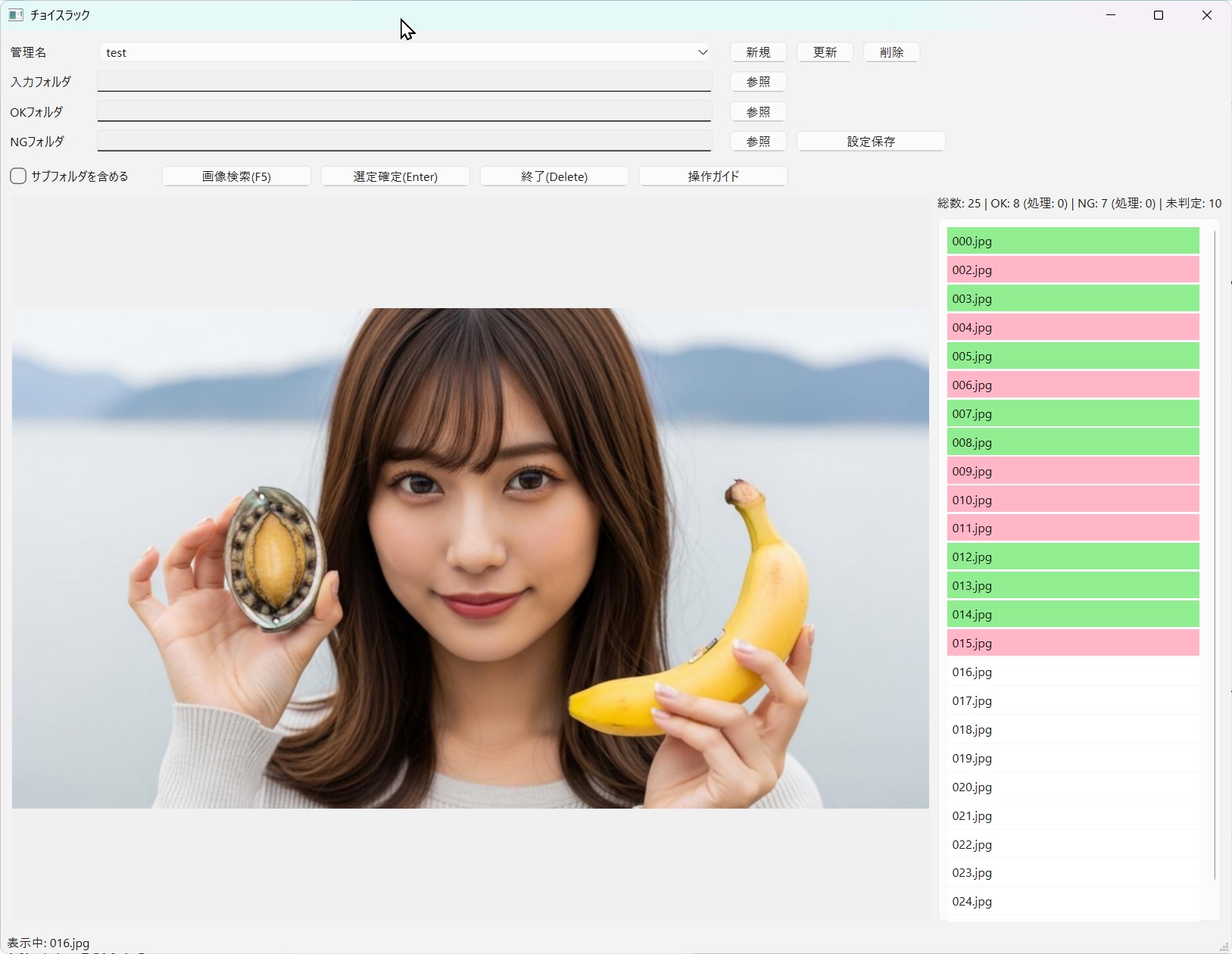Viewport: 1232px width, 954px height.
Task: Select green item 000.jpg in list
Action: (1072, 242)
